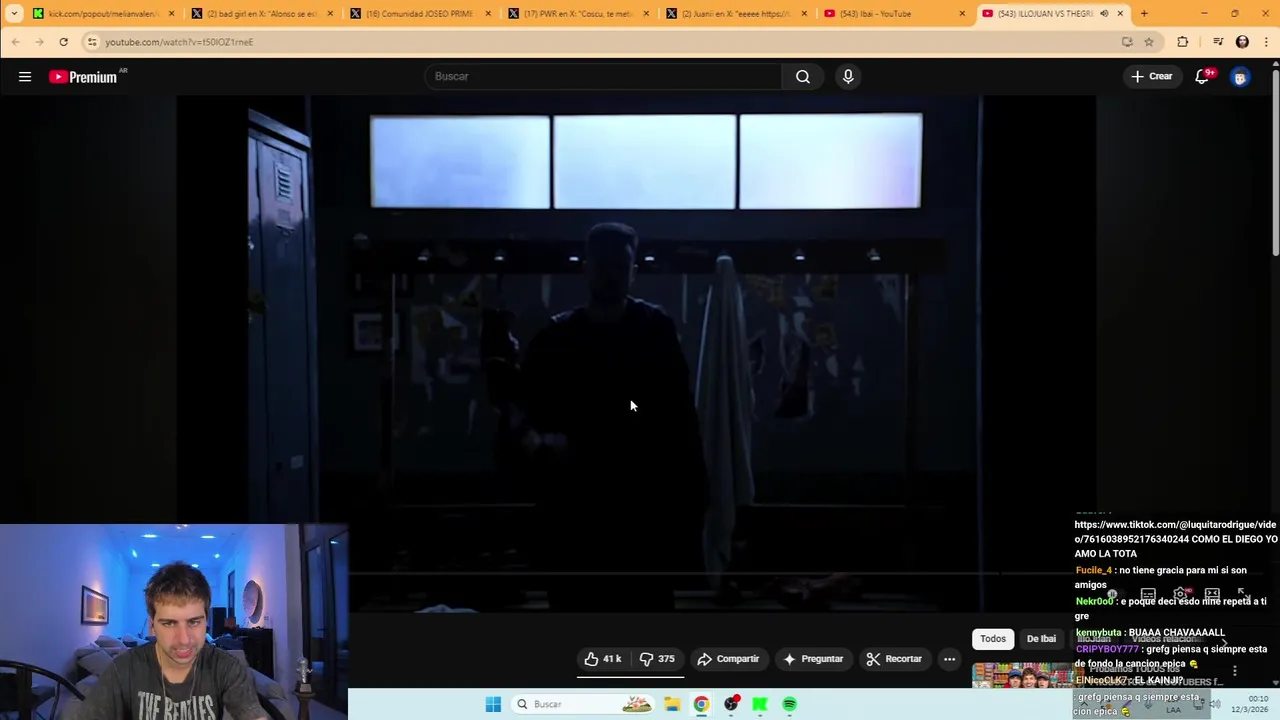Open Chrome extensions puzzle icon
The image size is (1280, 720).
pyautogui.click(x=1183, y=42)
